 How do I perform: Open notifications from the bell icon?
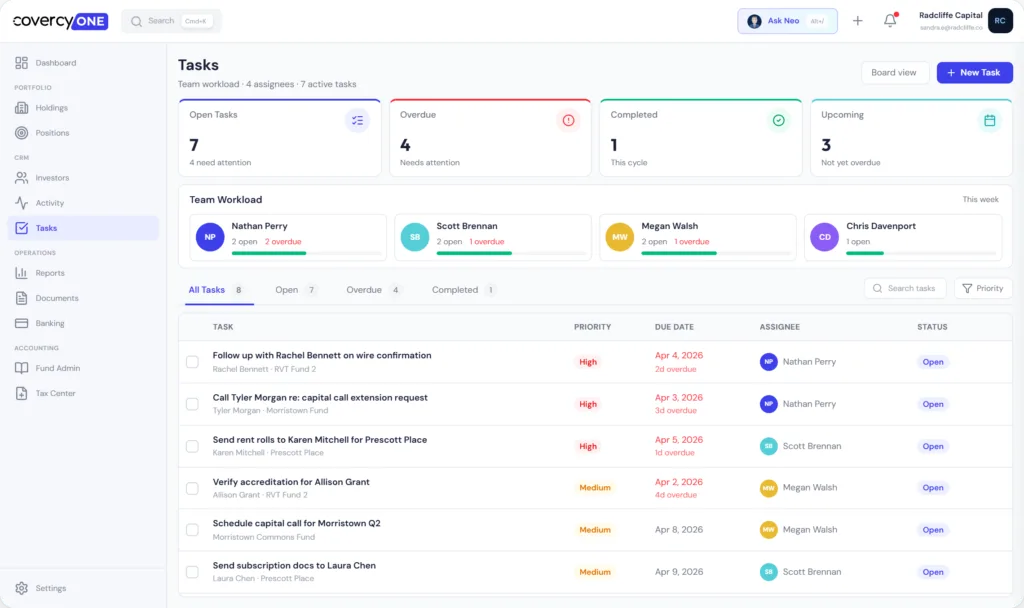point(890,20)
